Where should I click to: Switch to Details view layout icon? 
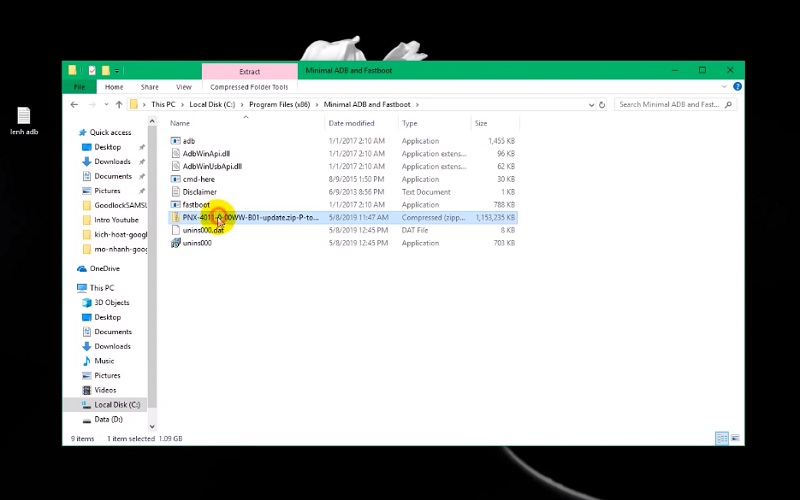[721, 438]
